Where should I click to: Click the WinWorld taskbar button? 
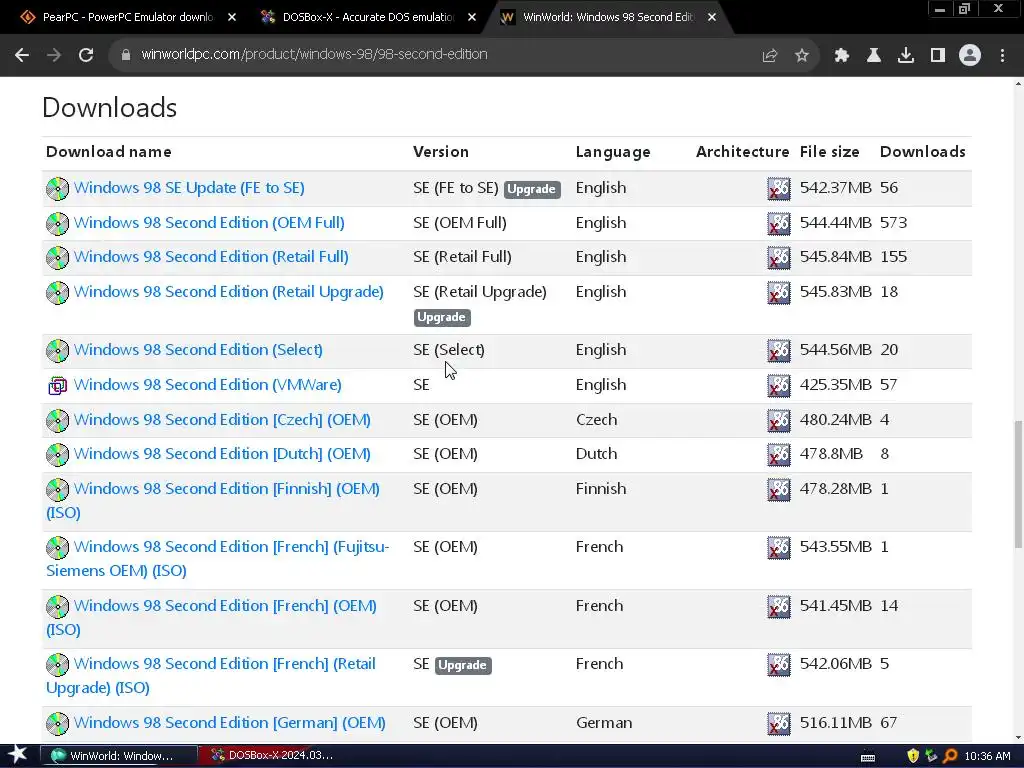119,756
